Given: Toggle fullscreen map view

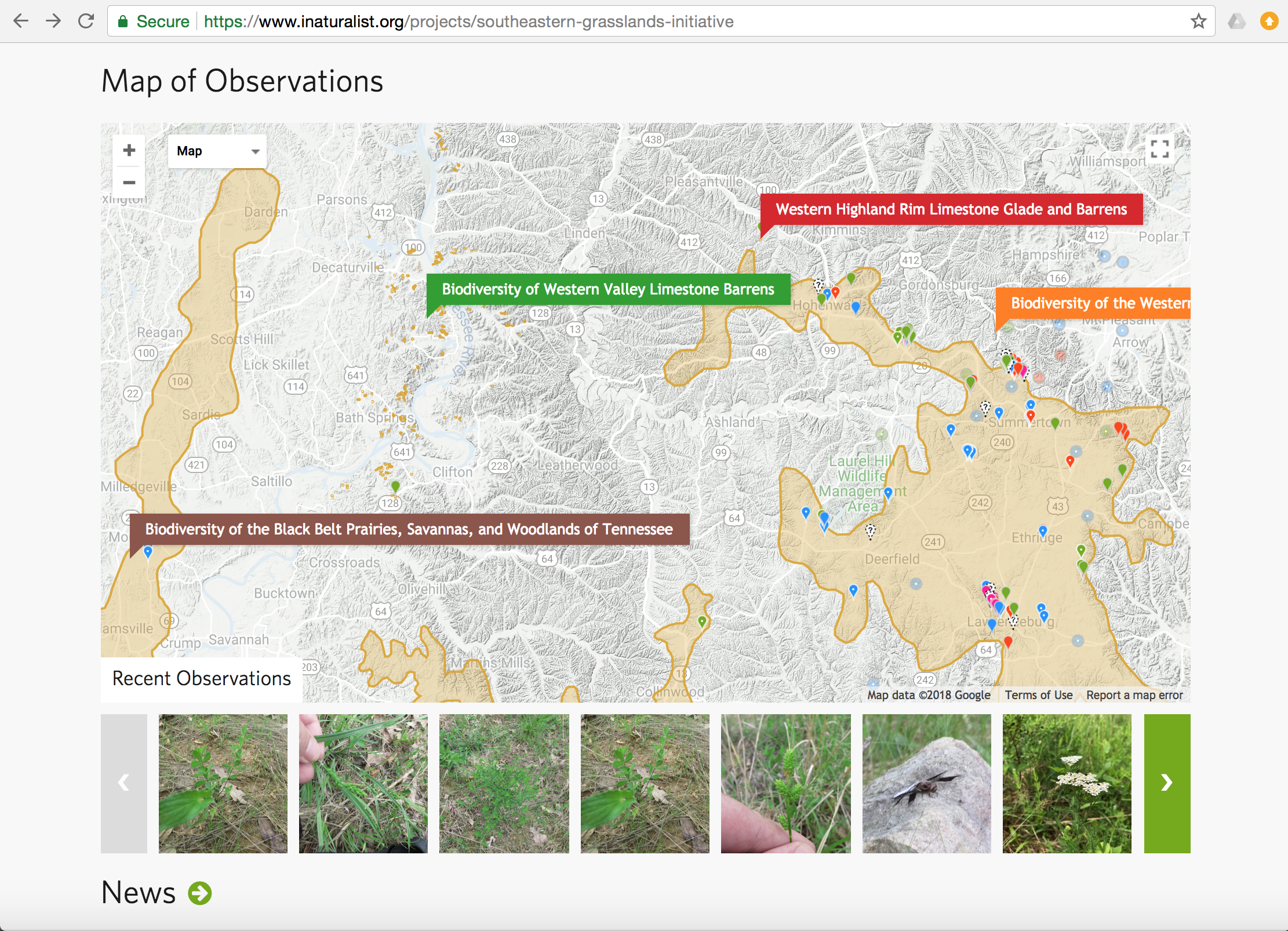Looking at the screenshot, I should coord(1159,149).
